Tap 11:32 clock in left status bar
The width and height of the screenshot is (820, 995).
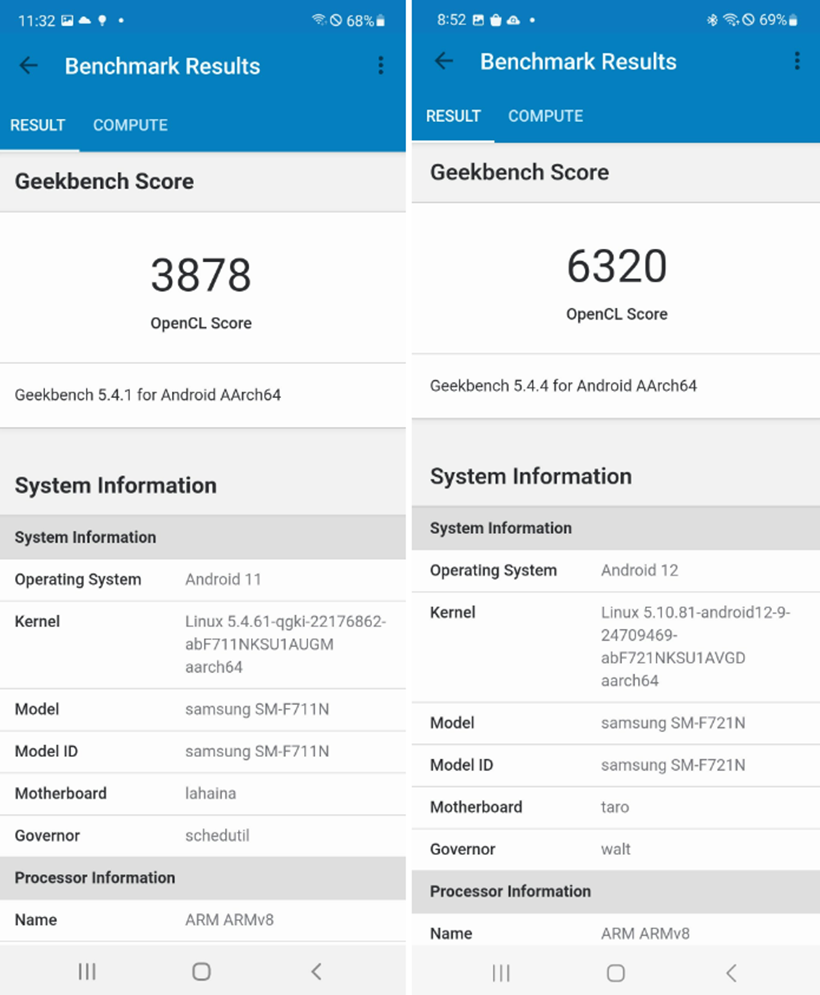pyautogui.click(x=37, y=21)
